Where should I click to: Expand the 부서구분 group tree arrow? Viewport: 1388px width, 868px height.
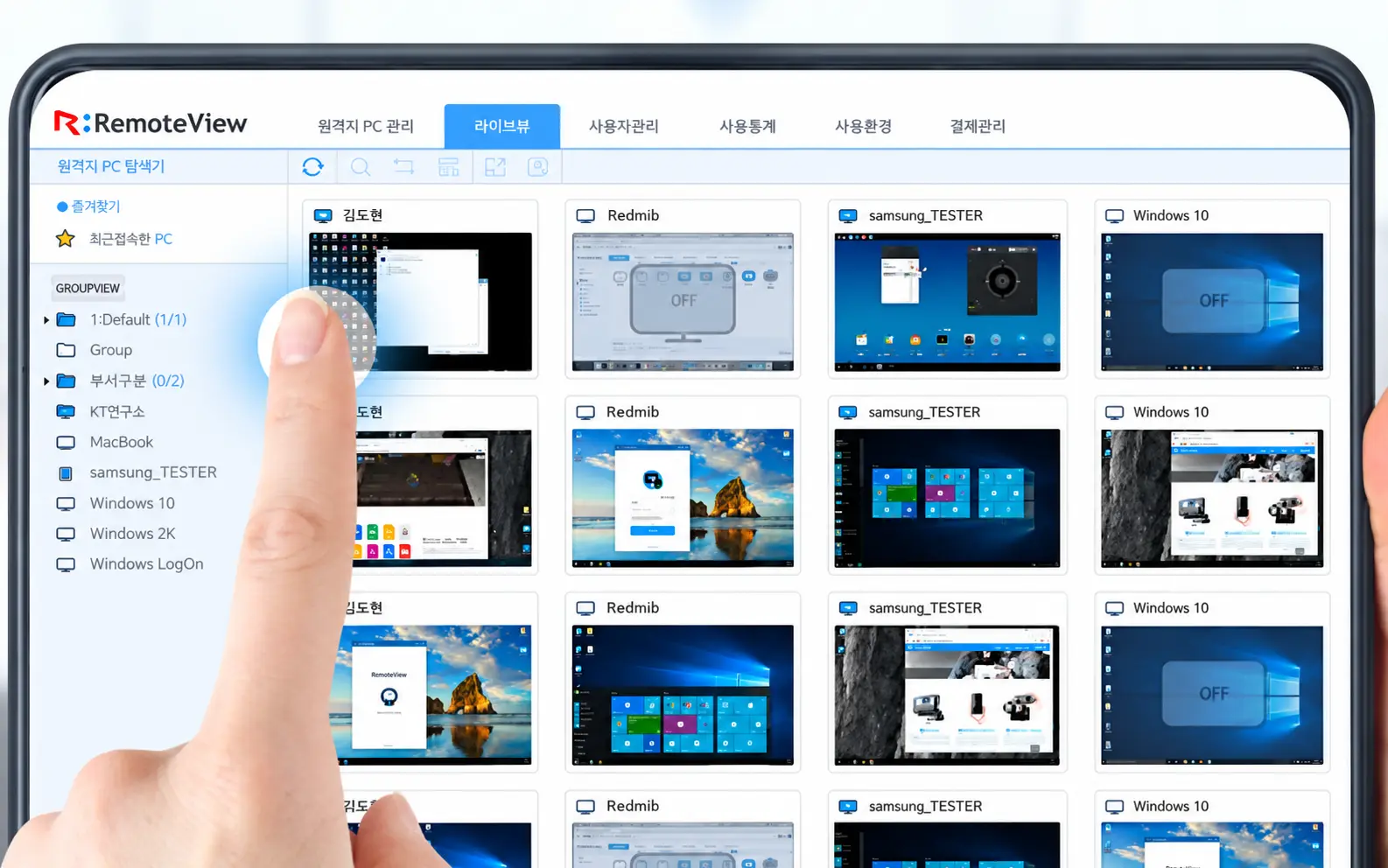point(46,381)
